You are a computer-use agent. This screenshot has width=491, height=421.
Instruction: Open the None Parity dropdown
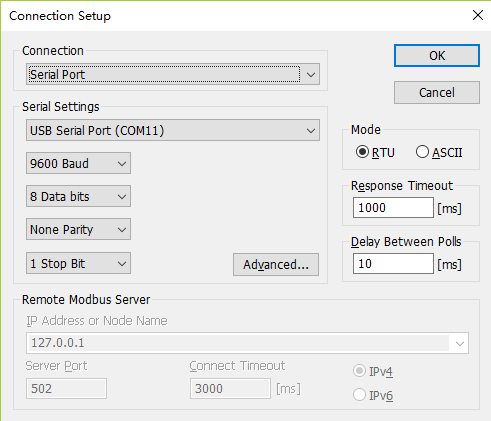click(x=78, y=229)
